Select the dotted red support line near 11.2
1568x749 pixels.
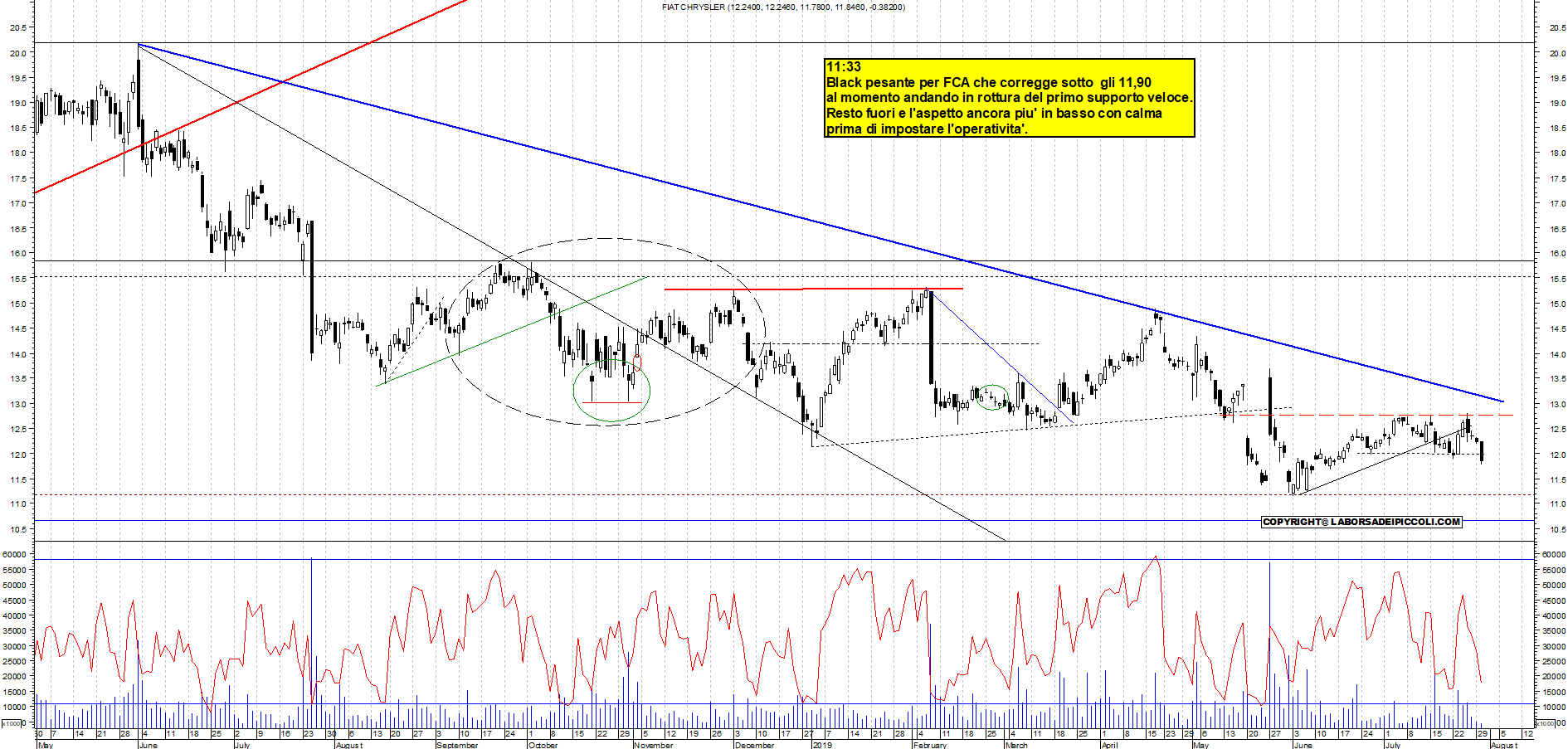784,495
